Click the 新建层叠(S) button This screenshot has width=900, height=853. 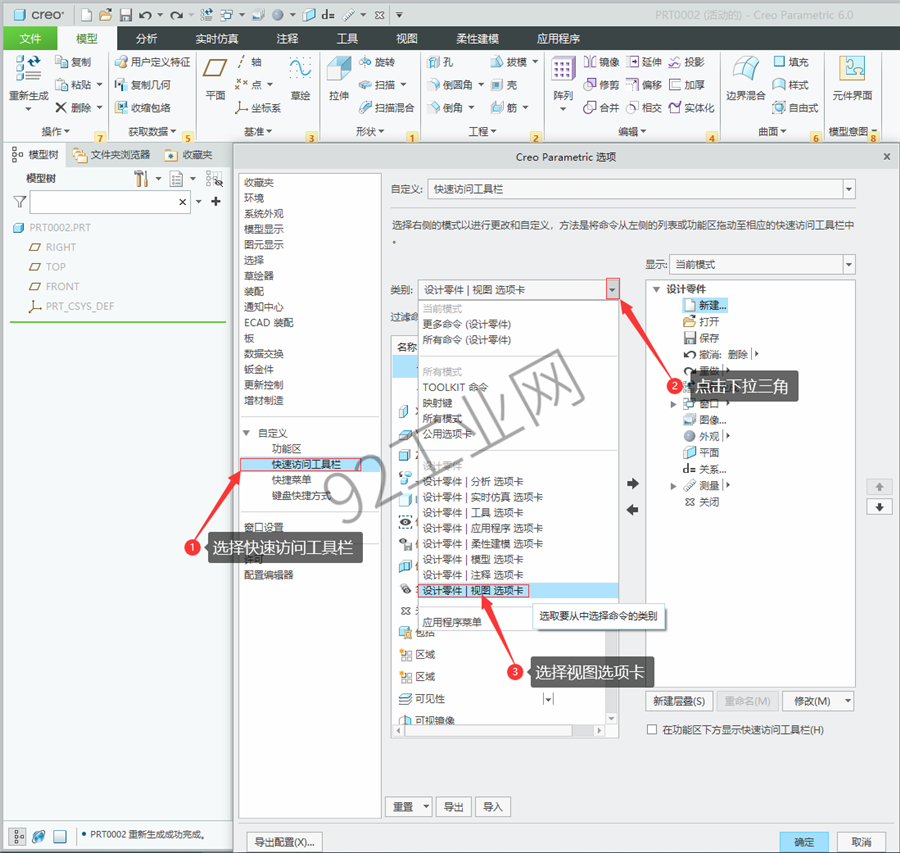[x=679, y=701]
